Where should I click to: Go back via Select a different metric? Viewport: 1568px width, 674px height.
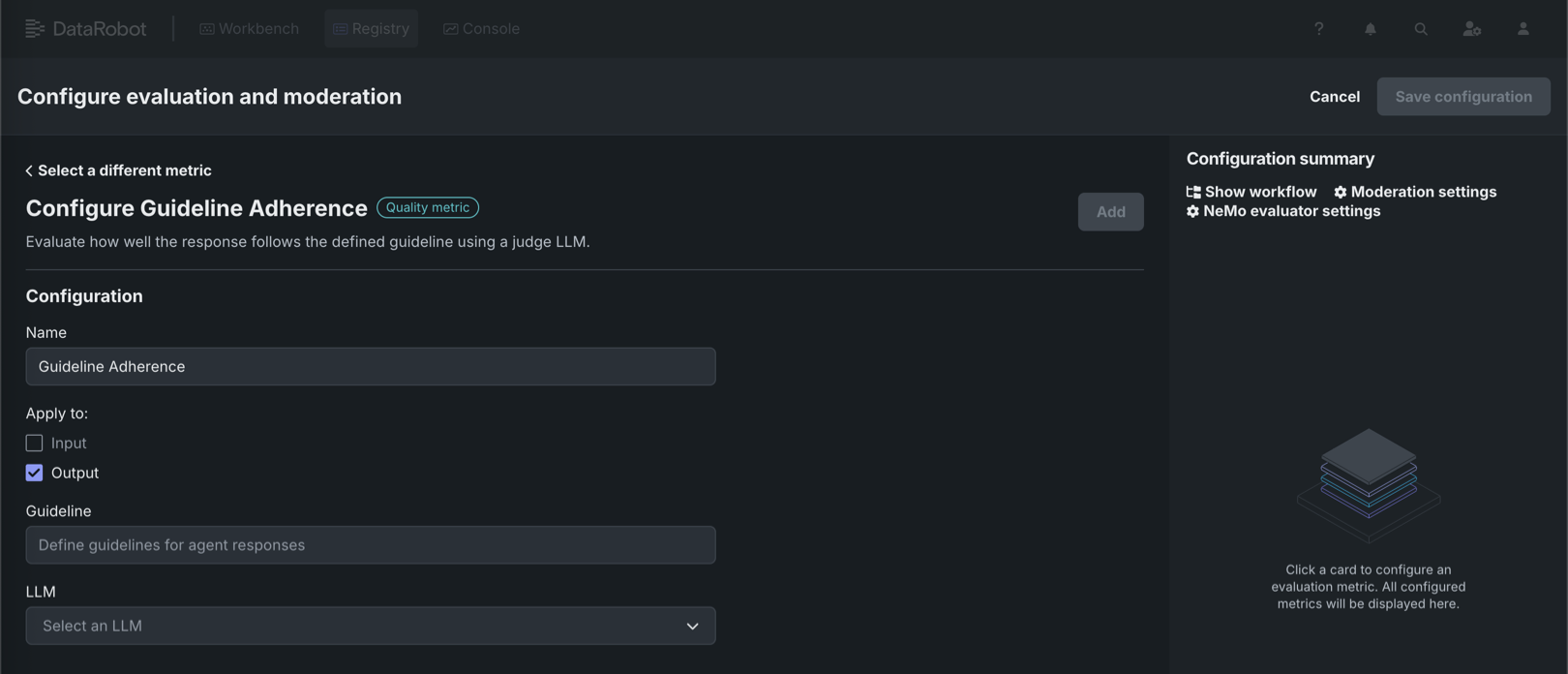pos(118,170)
